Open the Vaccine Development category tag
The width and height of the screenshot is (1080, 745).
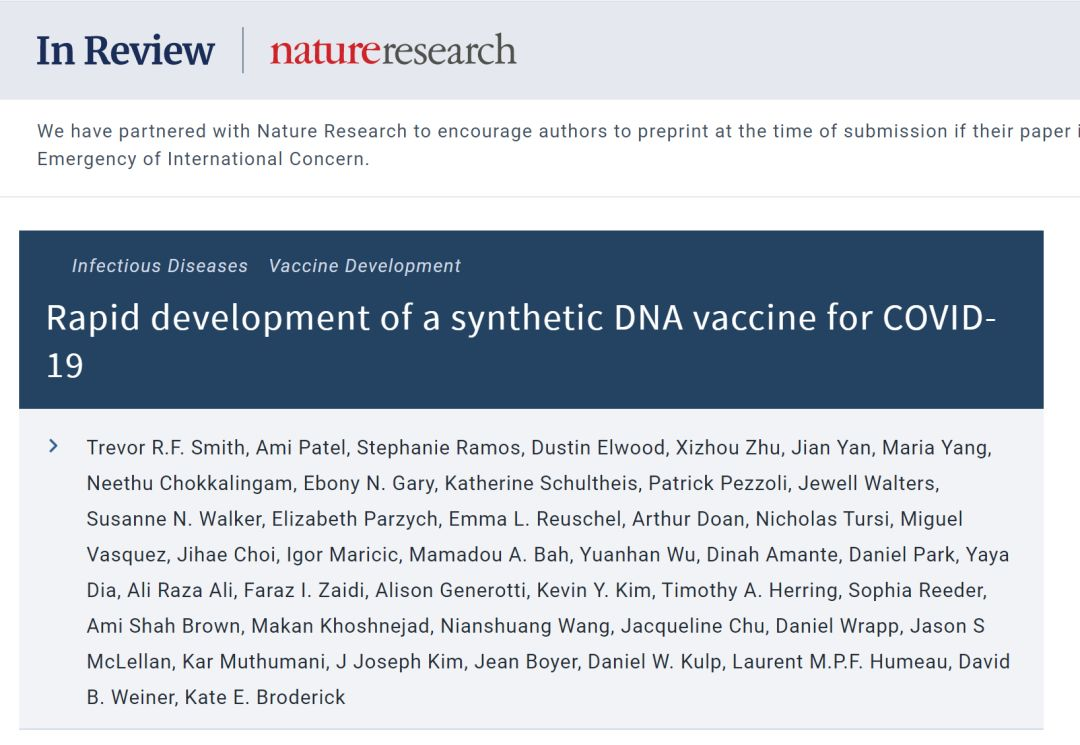click(x=365, y=266)
